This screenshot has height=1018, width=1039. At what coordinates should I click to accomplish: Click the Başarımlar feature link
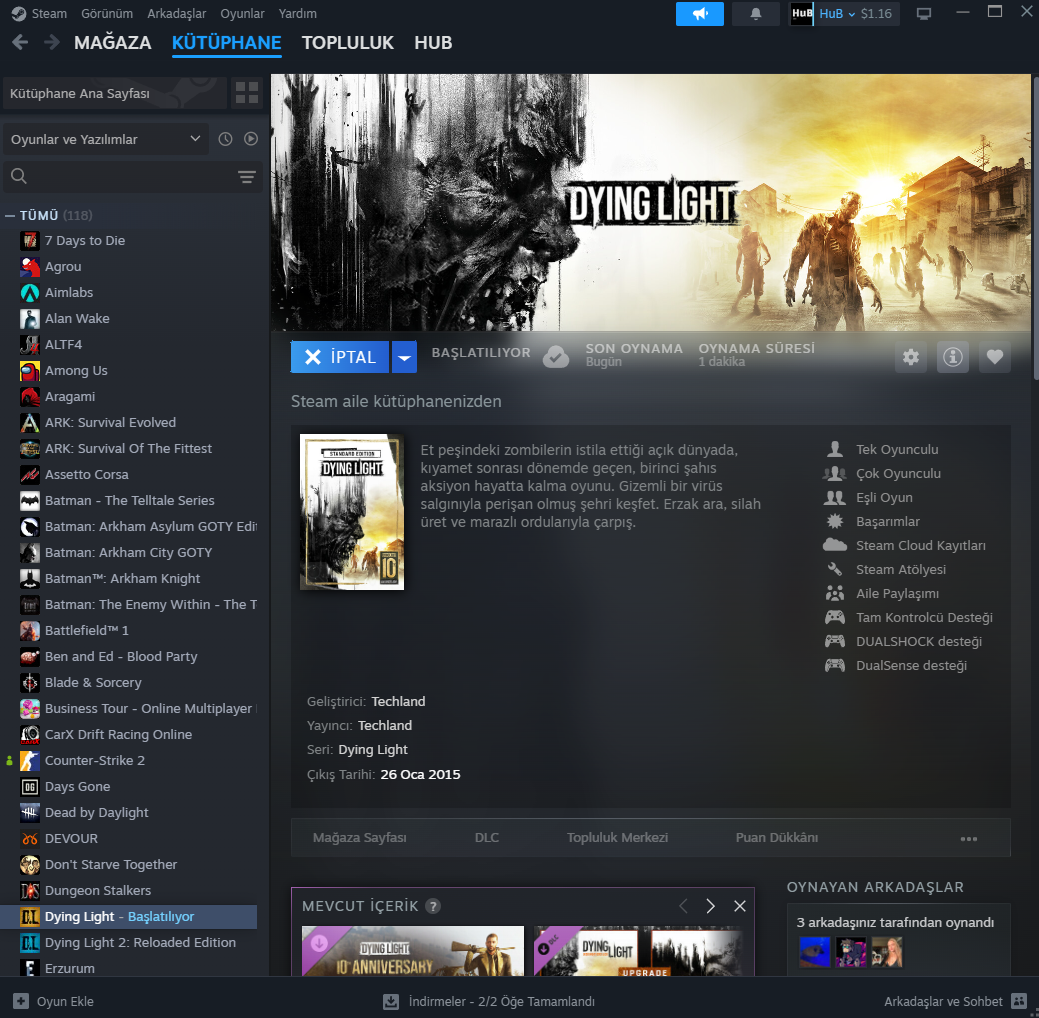[887, 522]
